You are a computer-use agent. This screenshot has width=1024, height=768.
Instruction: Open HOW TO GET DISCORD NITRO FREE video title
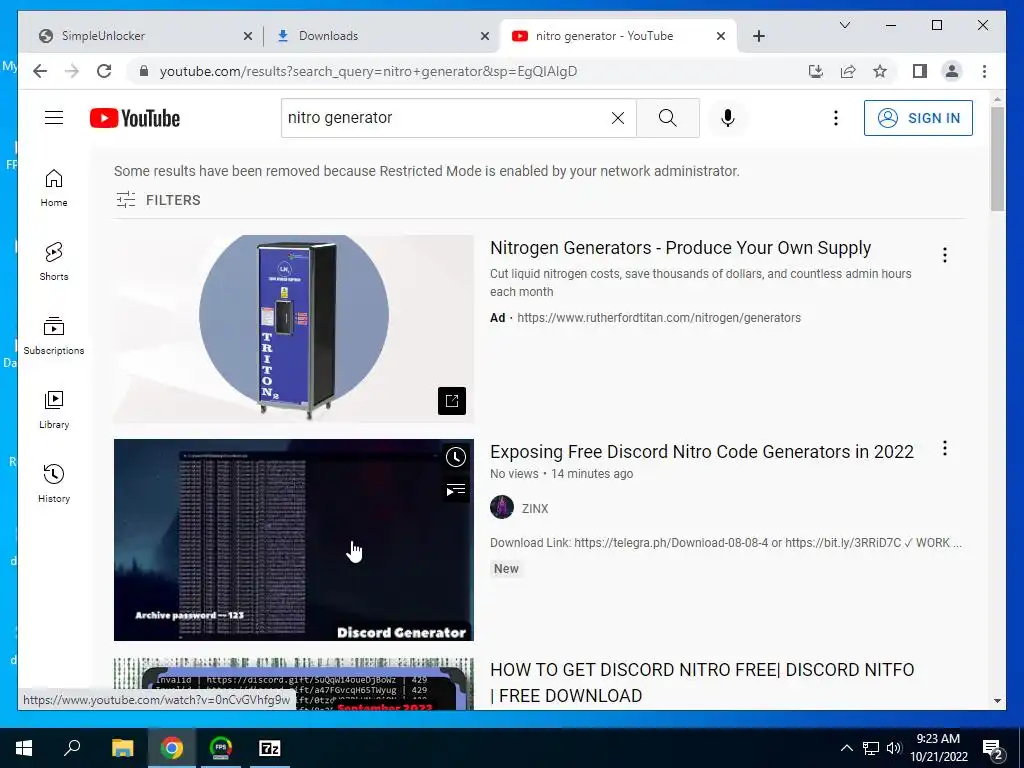702,682
